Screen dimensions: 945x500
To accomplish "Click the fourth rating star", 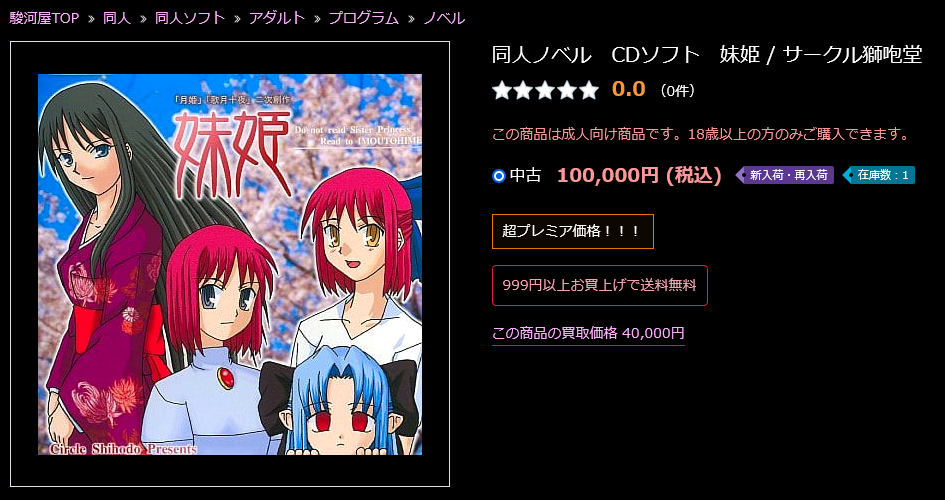I will (x=567, y=90).
